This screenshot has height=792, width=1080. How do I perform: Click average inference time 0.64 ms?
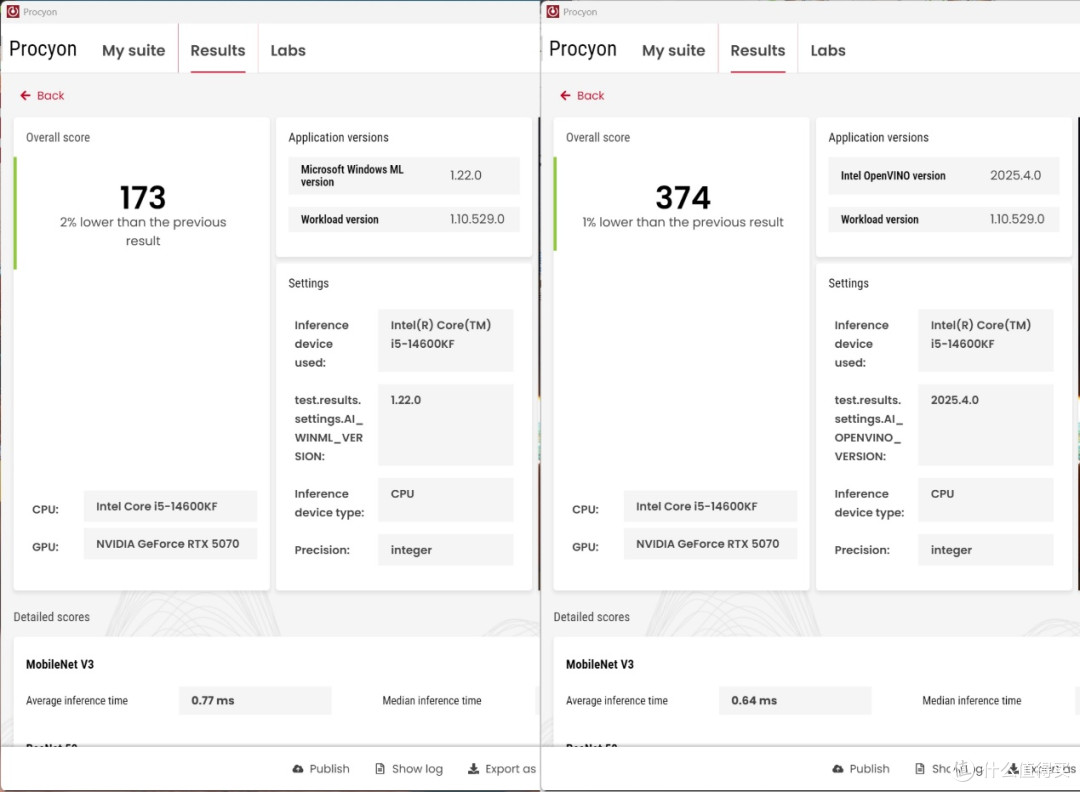click(x=795, y=700)
